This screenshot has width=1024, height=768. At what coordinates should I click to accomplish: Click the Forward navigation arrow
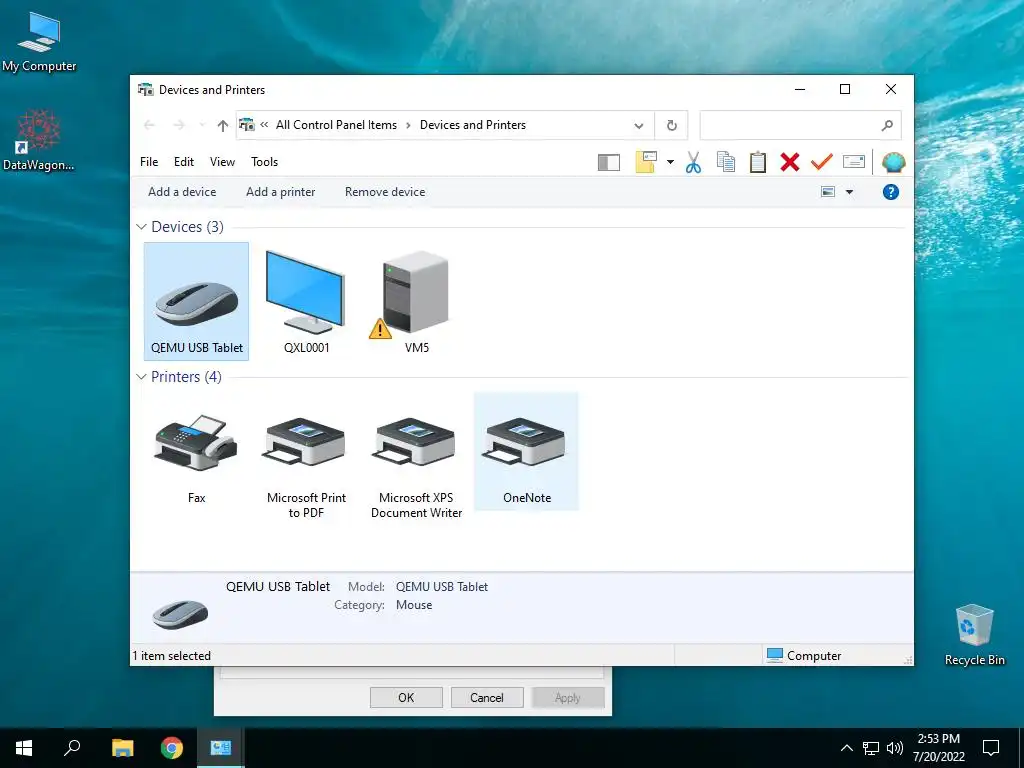[179, 125]
